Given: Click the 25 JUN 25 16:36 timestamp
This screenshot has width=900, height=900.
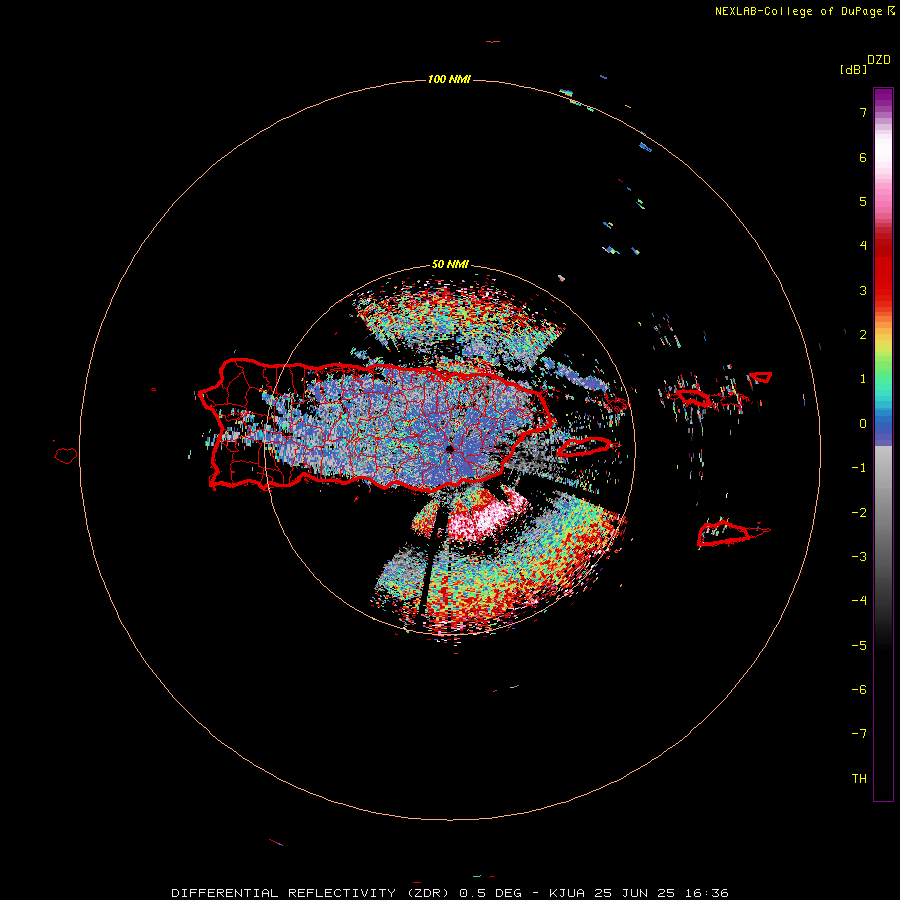Looking at the screenshot, I should tap(660, 893).
